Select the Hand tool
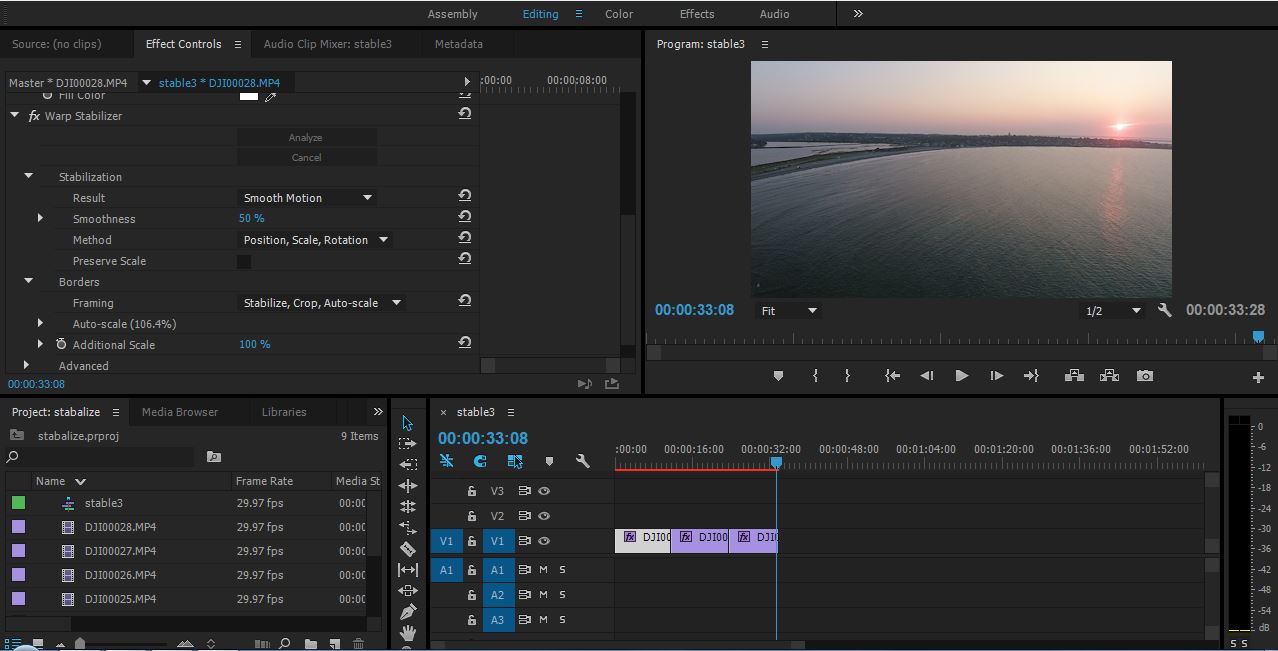Screen dimensions: 1278x651 (407, 633)
